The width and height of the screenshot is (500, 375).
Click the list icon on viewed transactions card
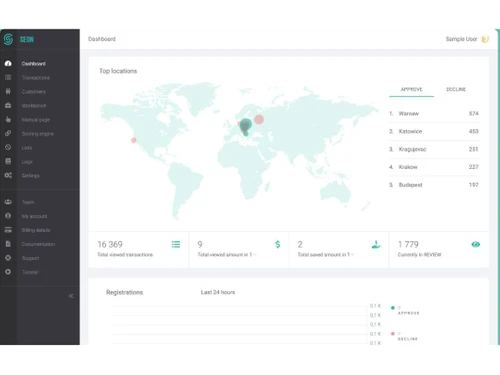click(x=176, y=244)
